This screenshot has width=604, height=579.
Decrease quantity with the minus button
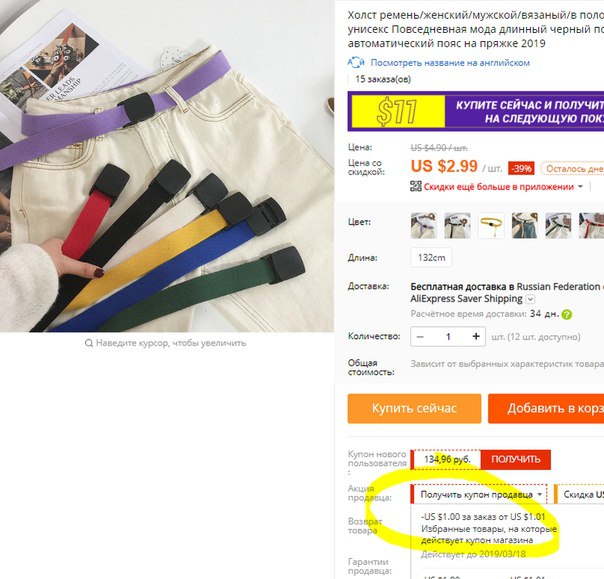pos(420,337)
